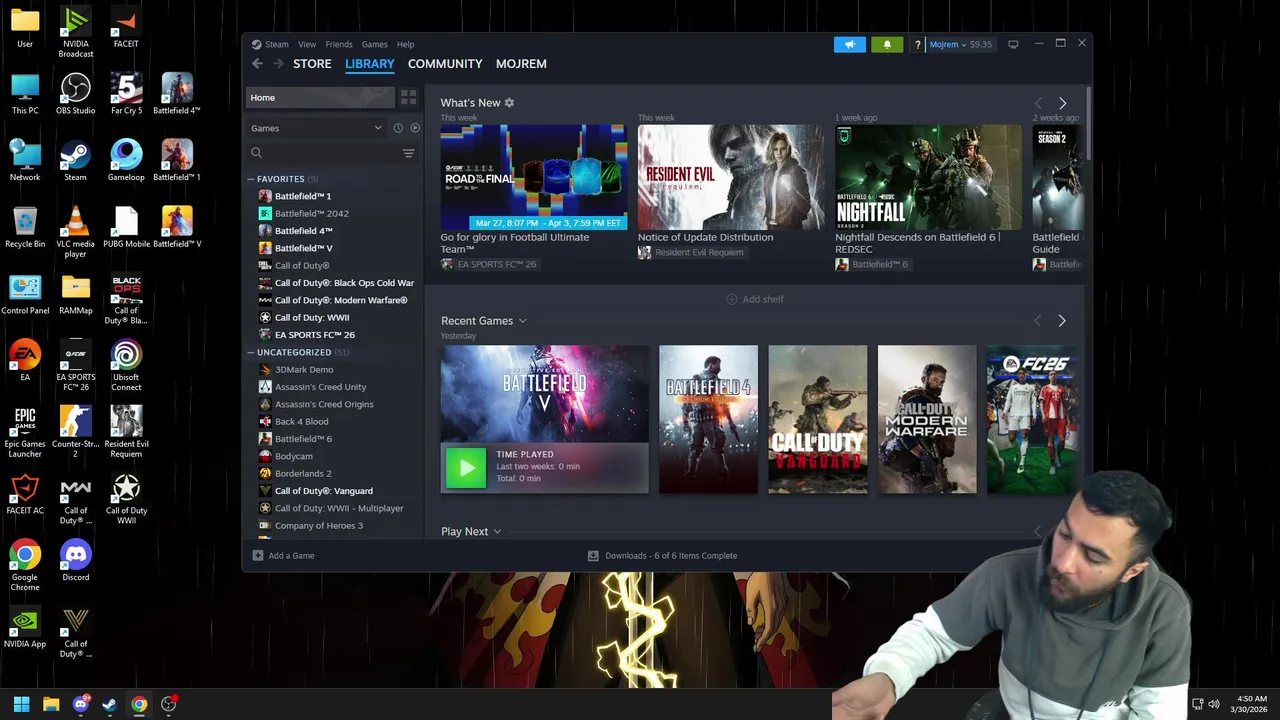
Task: Expand Play Next shelf dropdown
Action: (x=497, y=532)
